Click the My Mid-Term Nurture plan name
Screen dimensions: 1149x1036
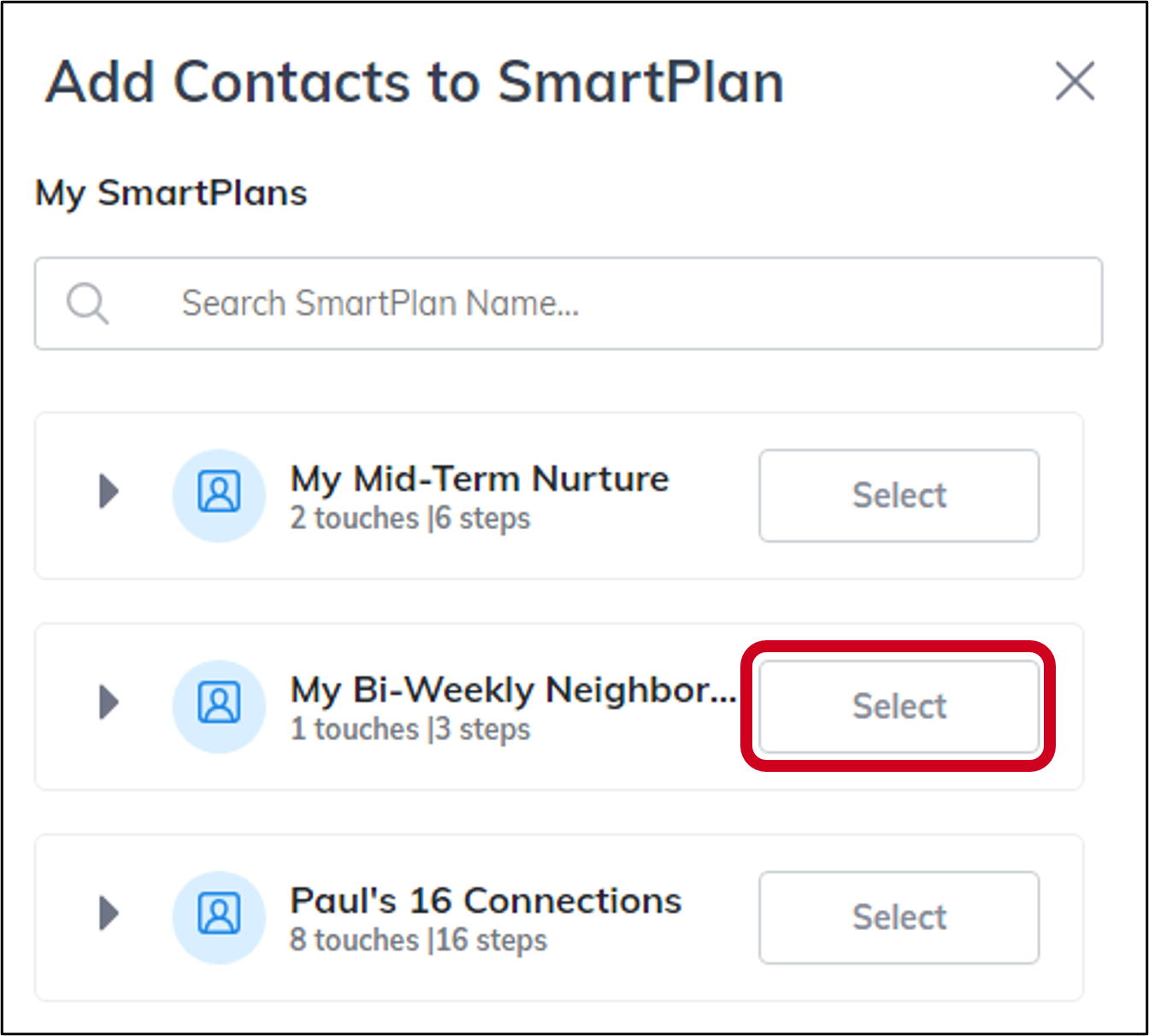point(480,479)
